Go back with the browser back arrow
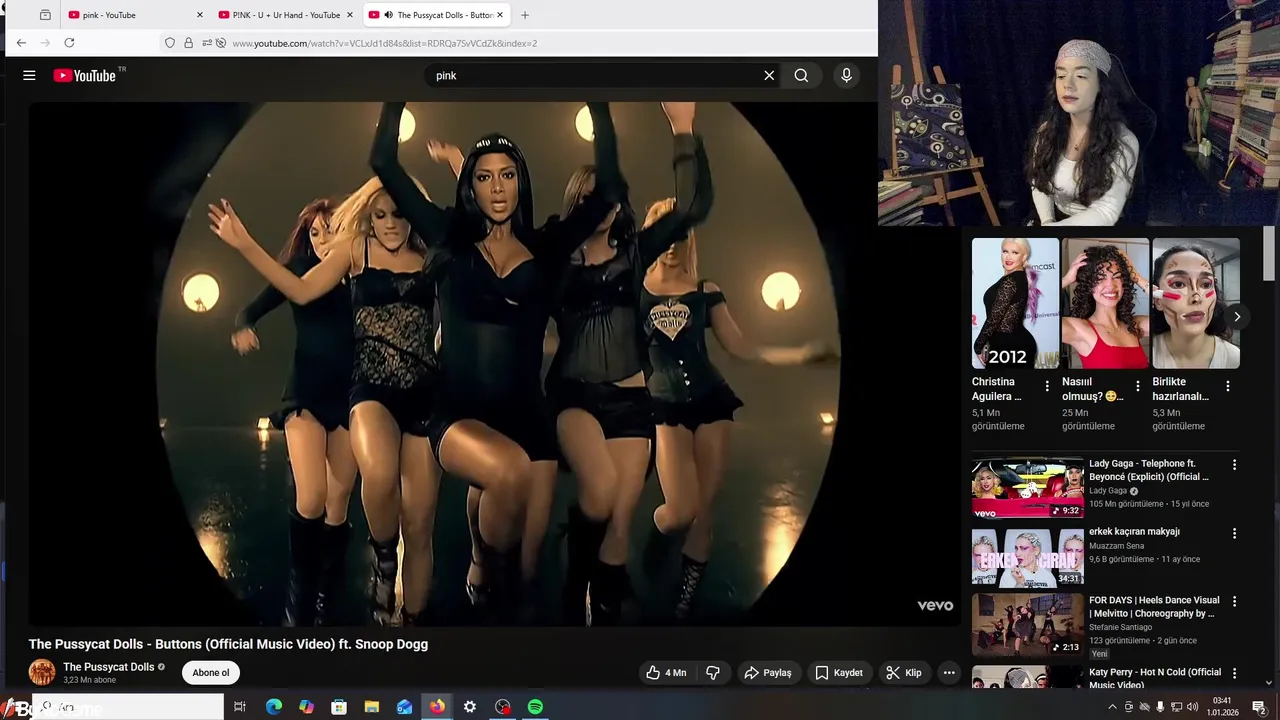 point(21,43)
